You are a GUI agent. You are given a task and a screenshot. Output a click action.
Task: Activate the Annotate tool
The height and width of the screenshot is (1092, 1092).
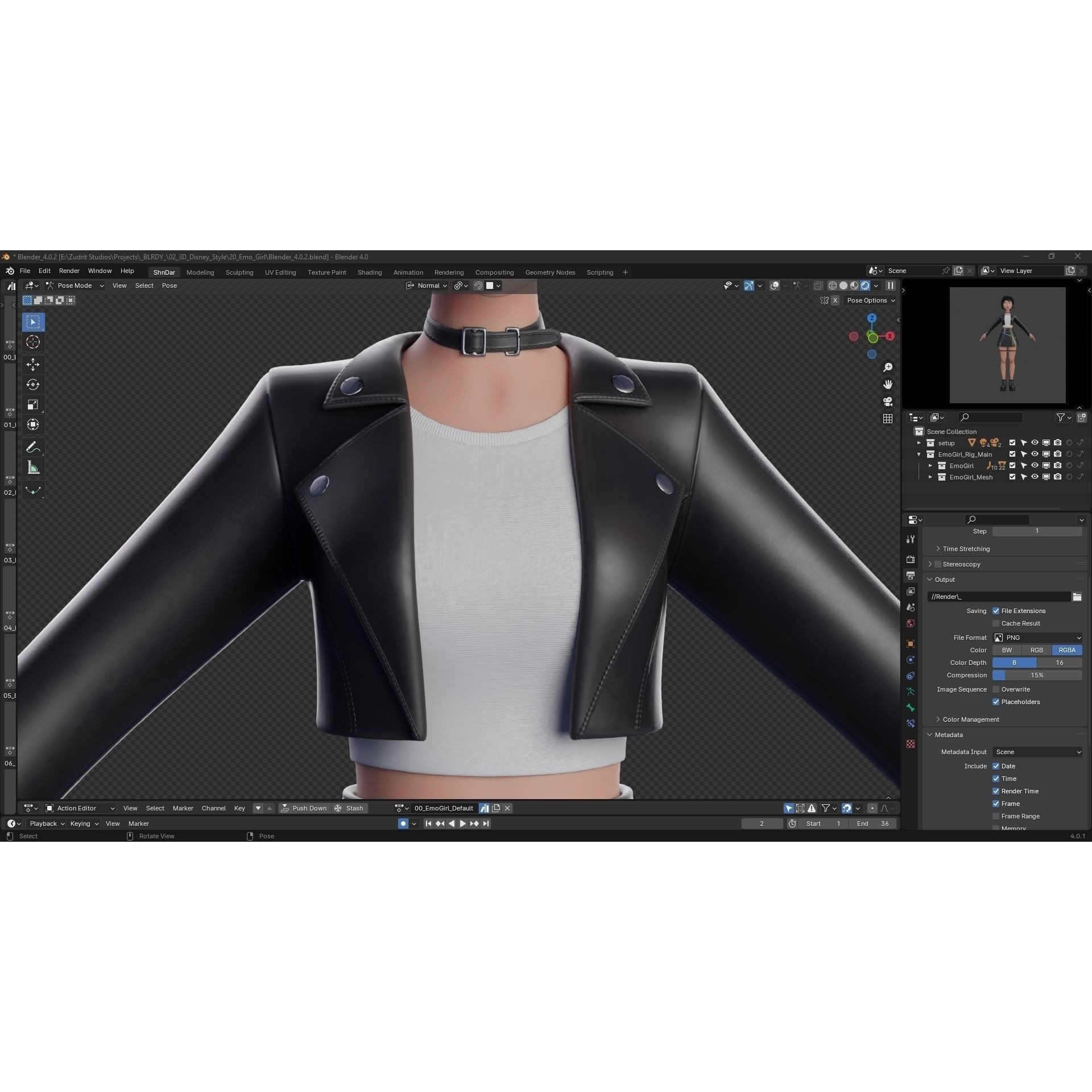[33, 446]
